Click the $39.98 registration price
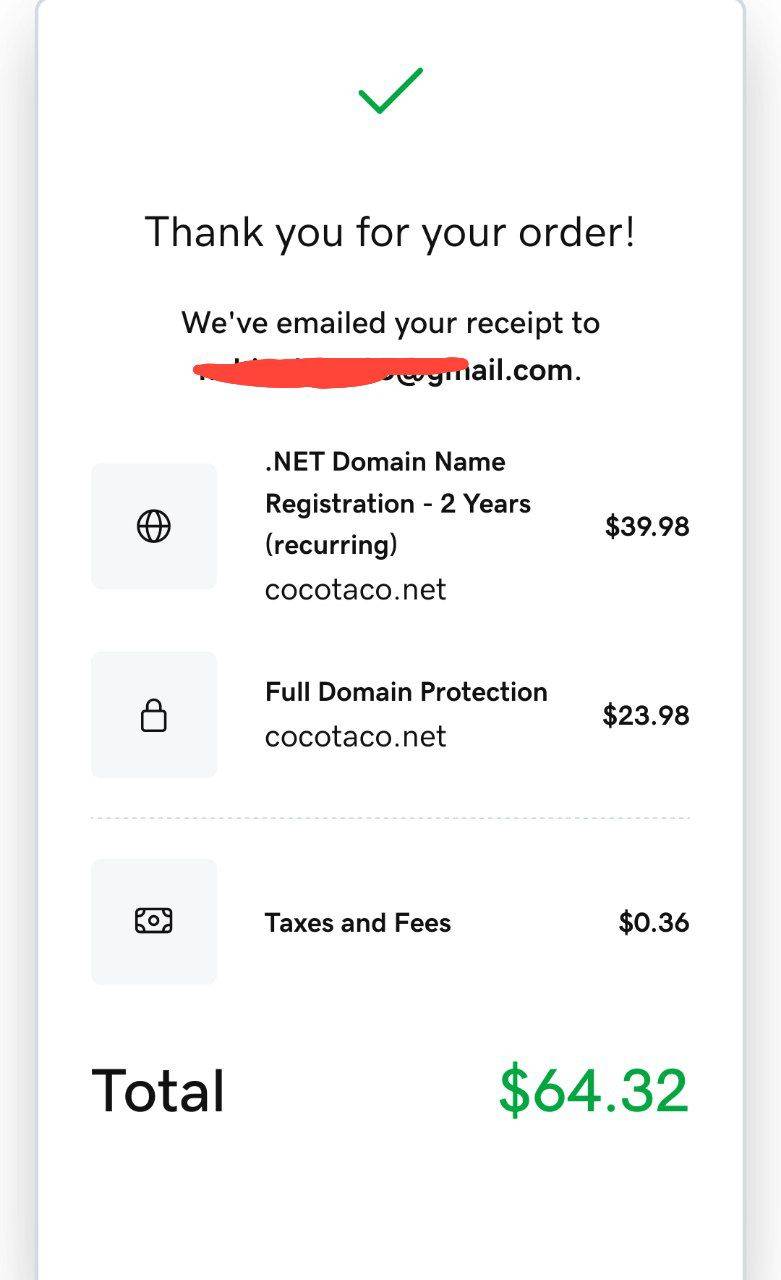 tap(646, 526)
